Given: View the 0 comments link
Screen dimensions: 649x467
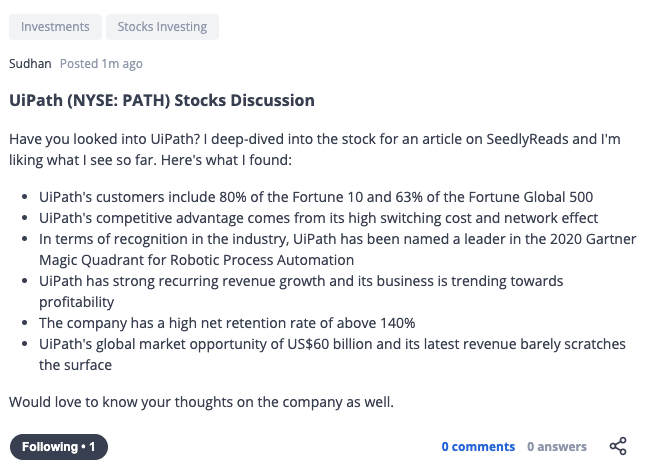Looking at the screenshot, I should pos(478,447).
